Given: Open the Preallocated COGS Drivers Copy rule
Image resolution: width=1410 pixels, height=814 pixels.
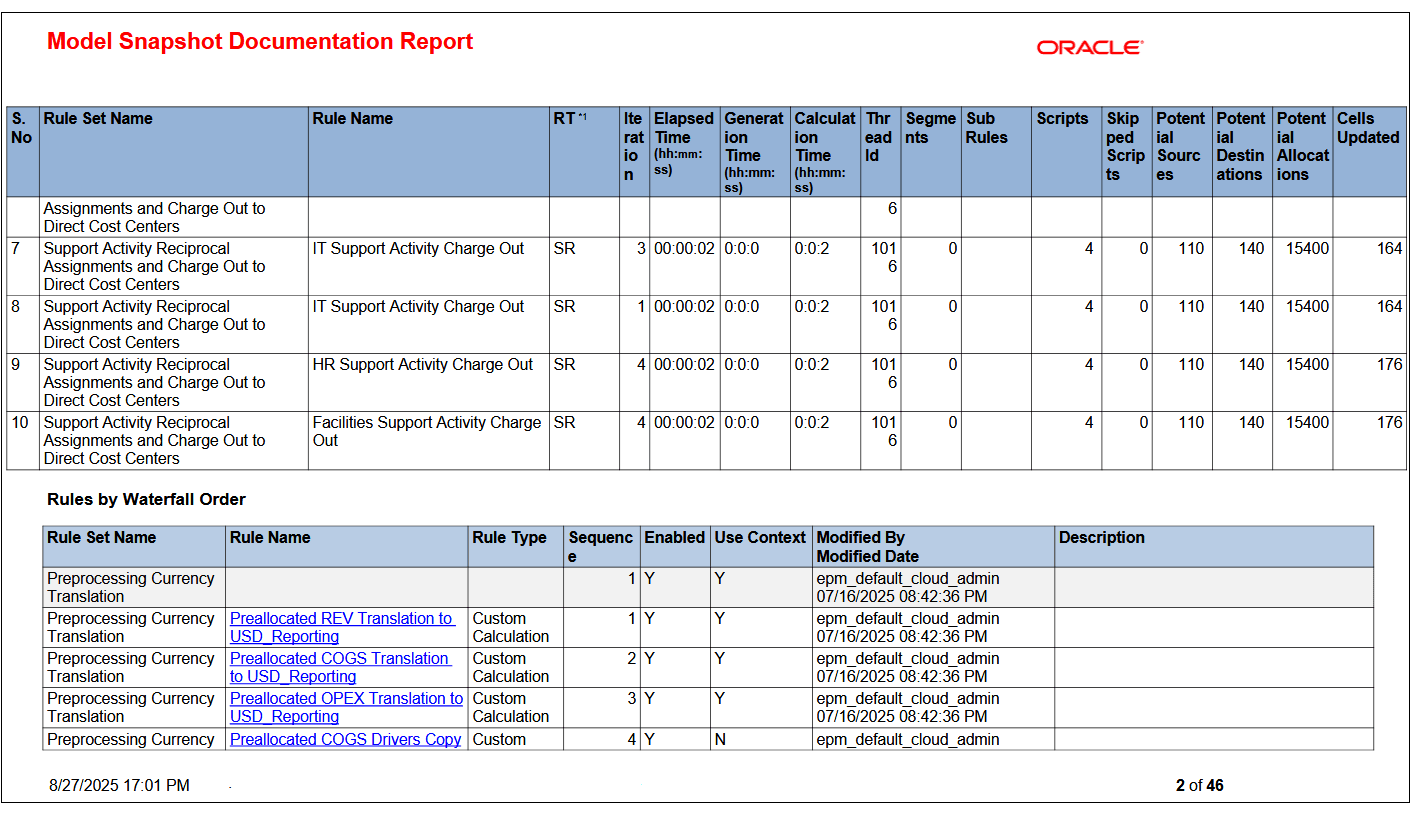Looking at the screenshot, I should click(345, 739).
